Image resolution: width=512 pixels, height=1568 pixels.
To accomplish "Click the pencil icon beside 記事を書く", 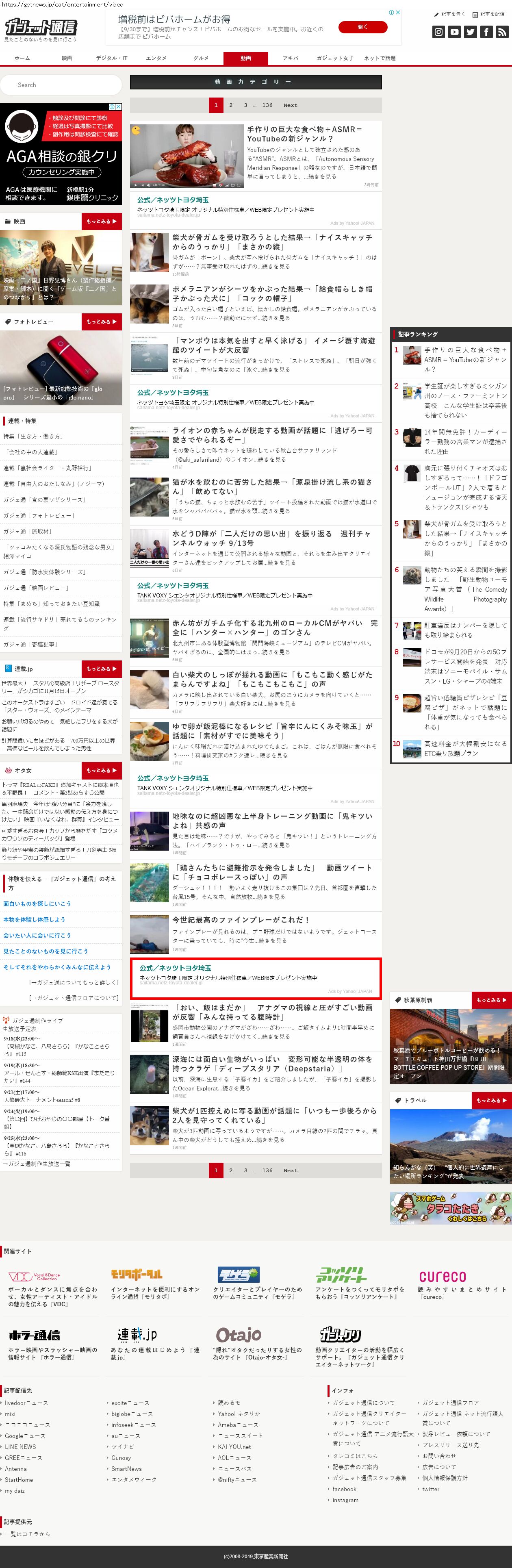I will point(436,14).
